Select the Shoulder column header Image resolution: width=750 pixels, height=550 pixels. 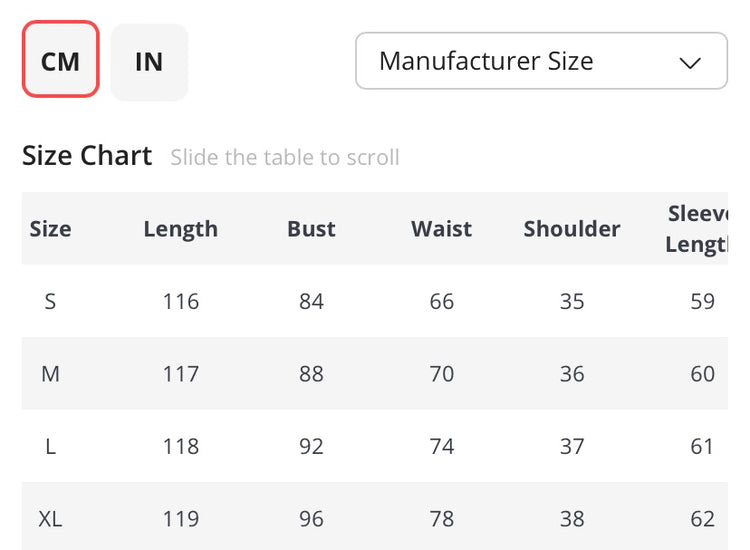point(572,229)
